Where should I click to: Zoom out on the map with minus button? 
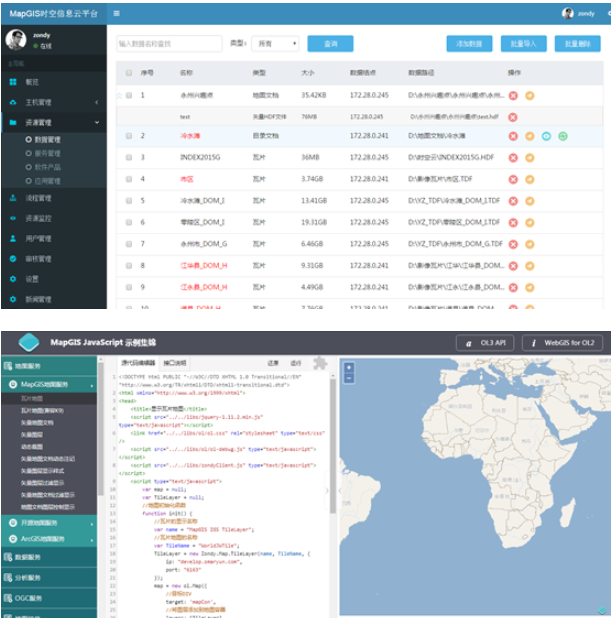pyautogui.click(x=349, y=378)
